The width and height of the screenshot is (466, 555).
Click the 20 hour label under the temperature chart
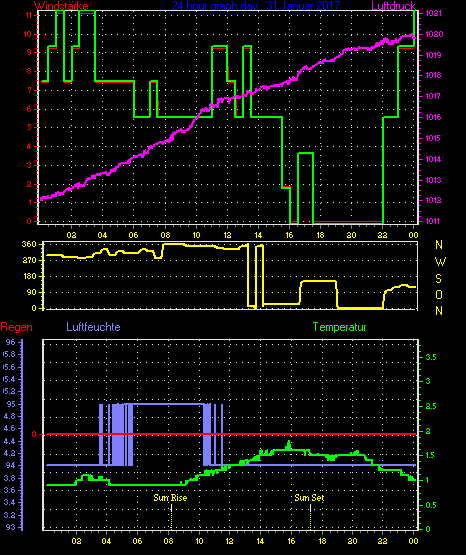coord(352,541)
